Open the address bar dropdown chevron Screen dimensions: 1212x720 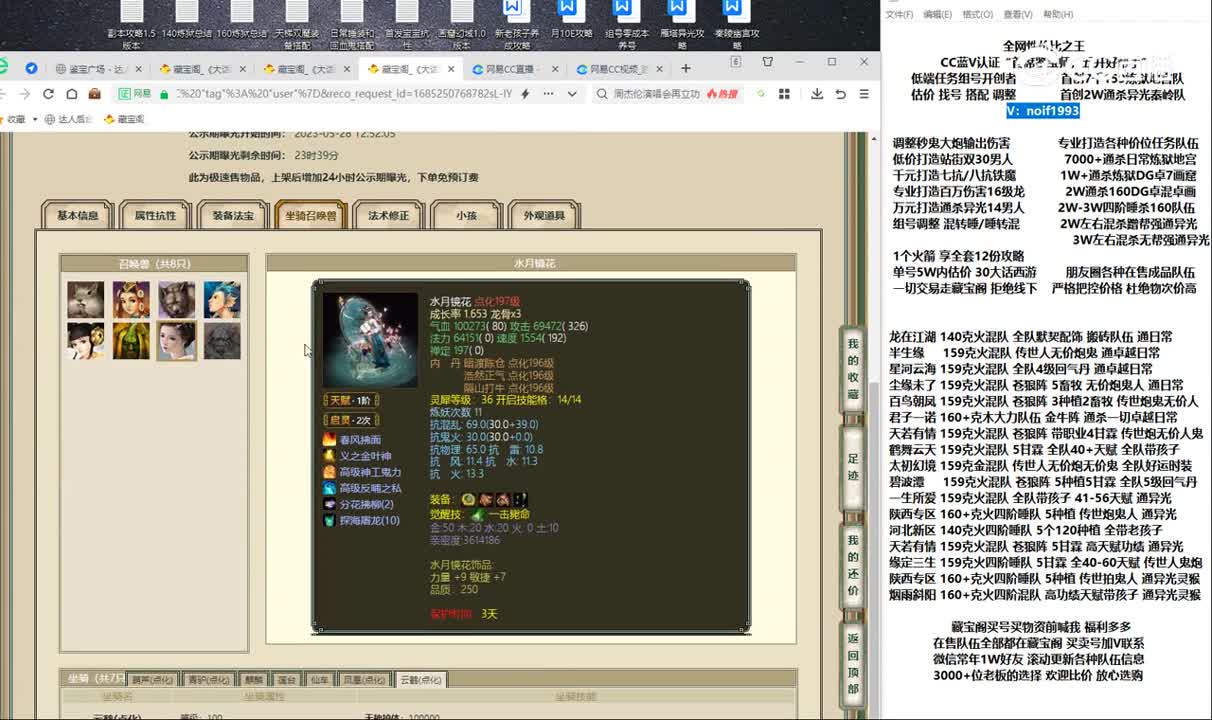[572, 94]
